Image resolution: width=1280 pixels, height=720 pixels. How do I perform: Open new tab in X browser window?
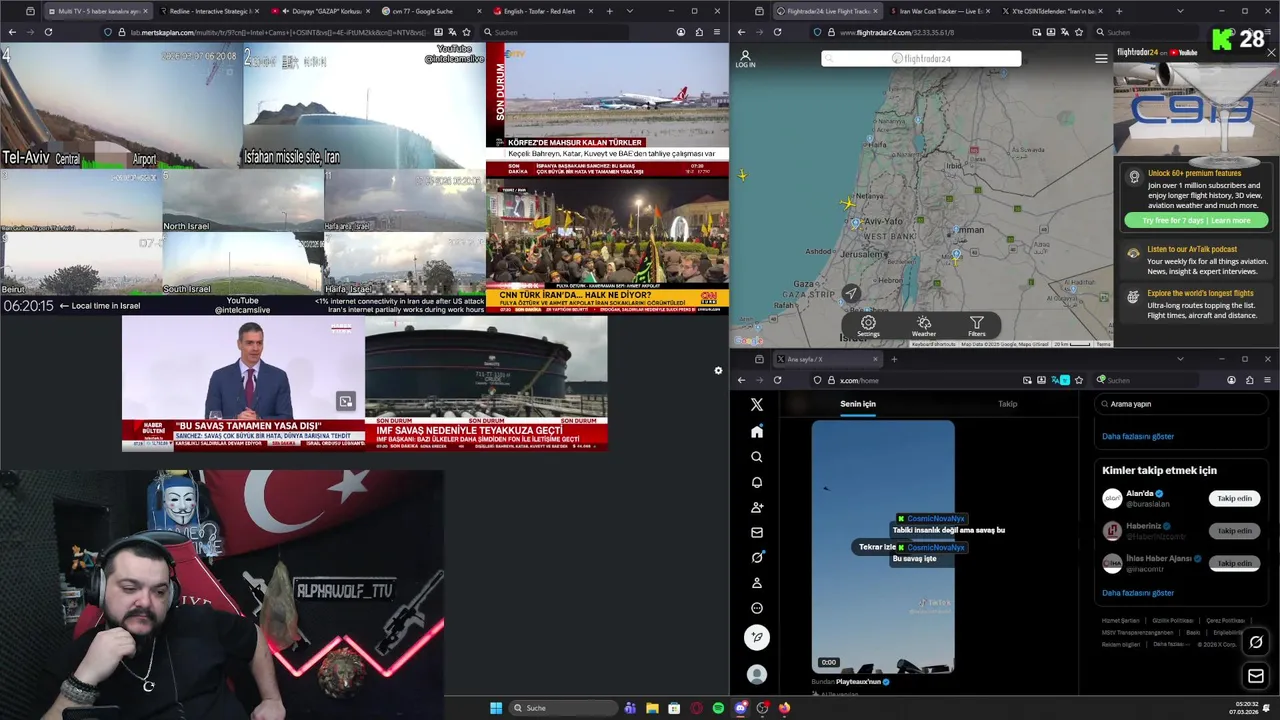point(894,359)
